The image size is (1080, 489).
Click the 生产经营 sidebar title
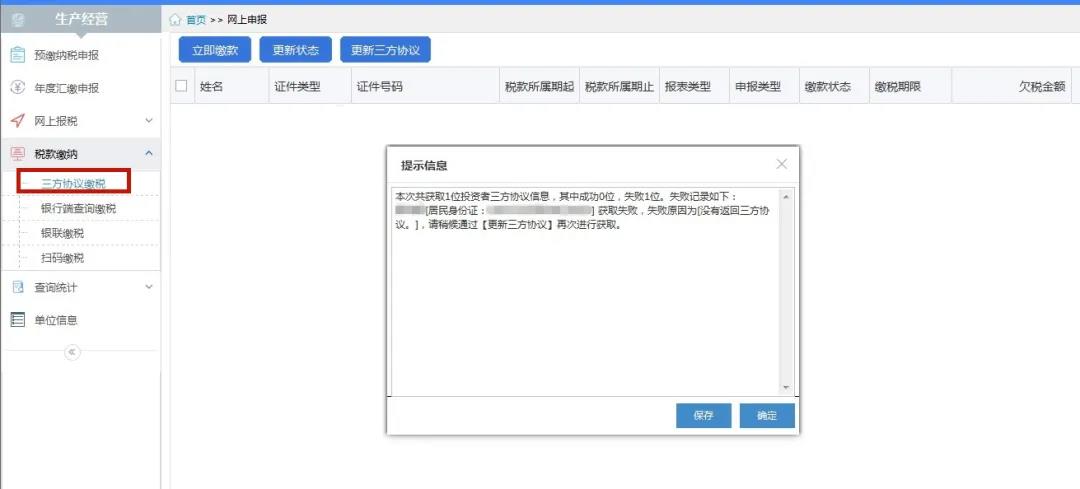[81, 20]
